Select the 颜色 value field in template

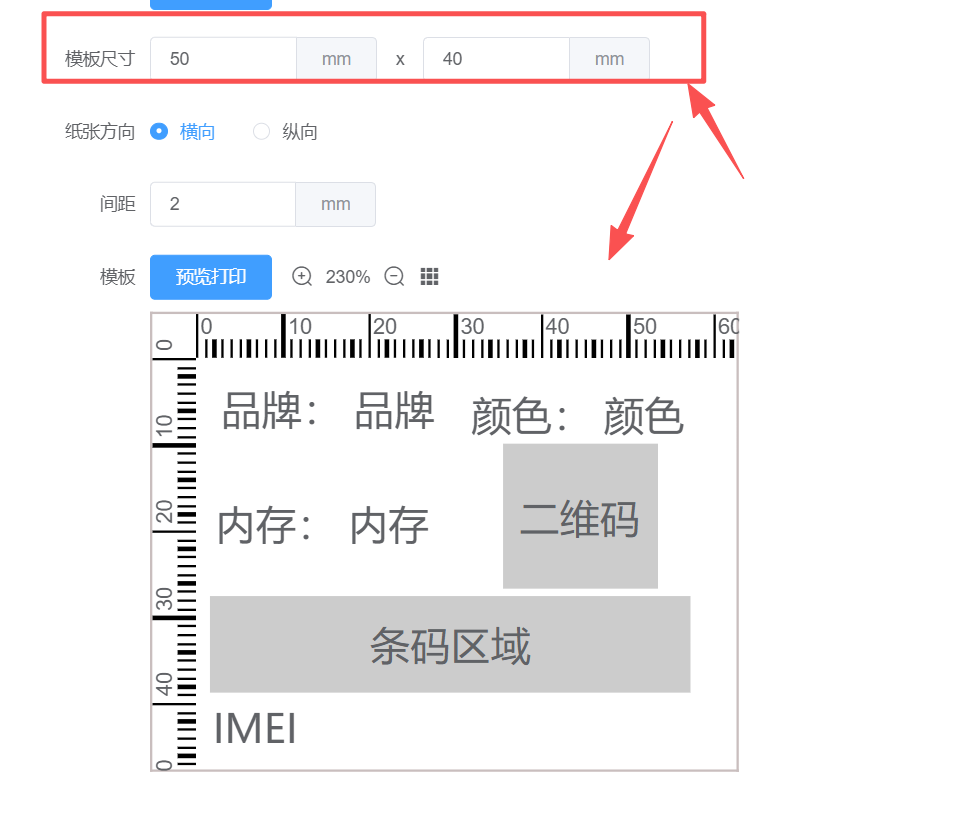[x=643, y=417]
